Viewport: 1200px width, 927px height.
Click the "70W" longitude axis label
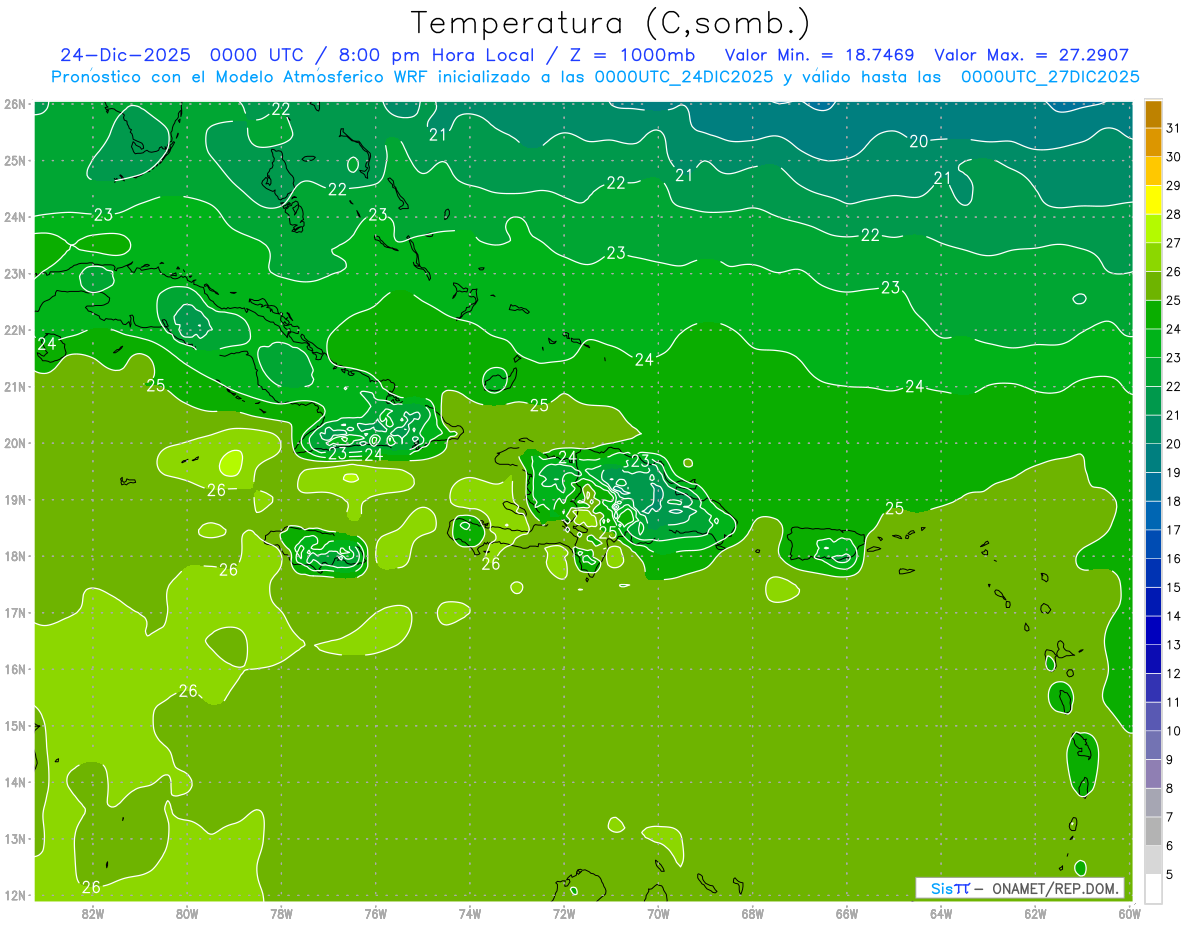coord(658,912)
